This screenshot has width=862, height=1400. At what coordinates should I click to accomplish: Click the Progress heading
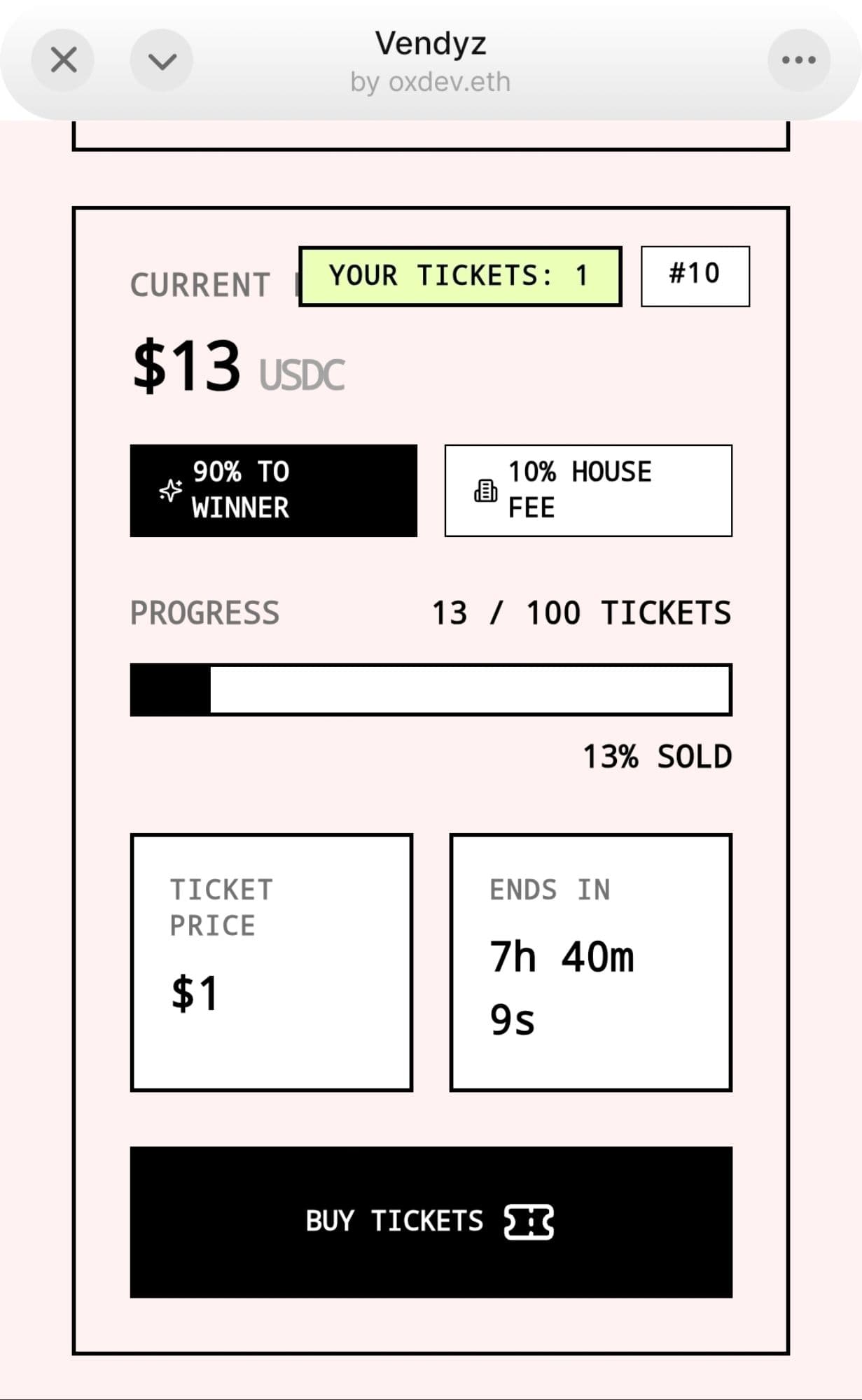point(204,613)
